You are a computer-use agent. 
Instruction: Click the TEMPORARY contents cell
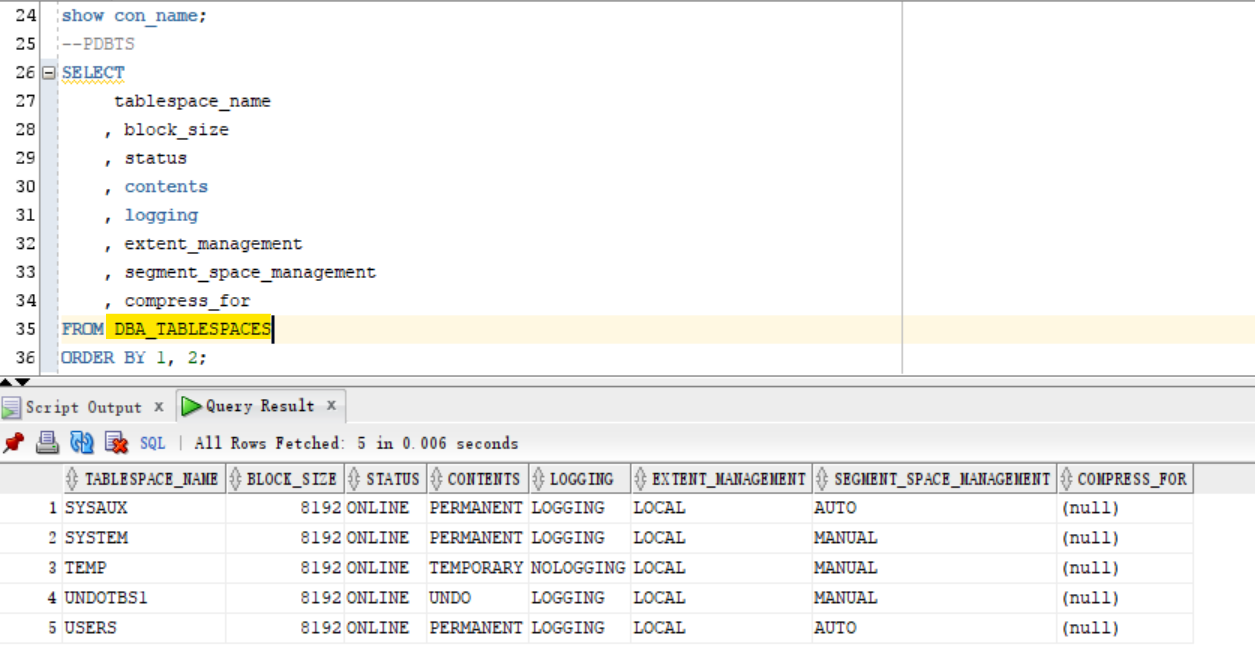click(x=476, y=568)
